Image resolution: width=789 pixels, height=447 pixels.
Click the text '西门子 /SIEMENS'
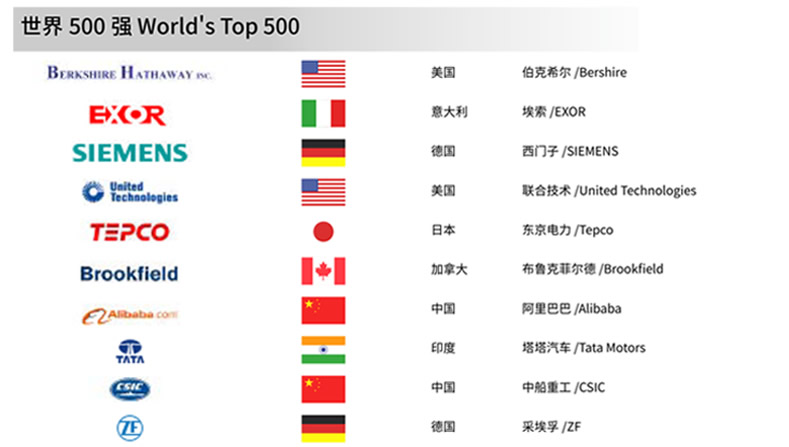570,151
